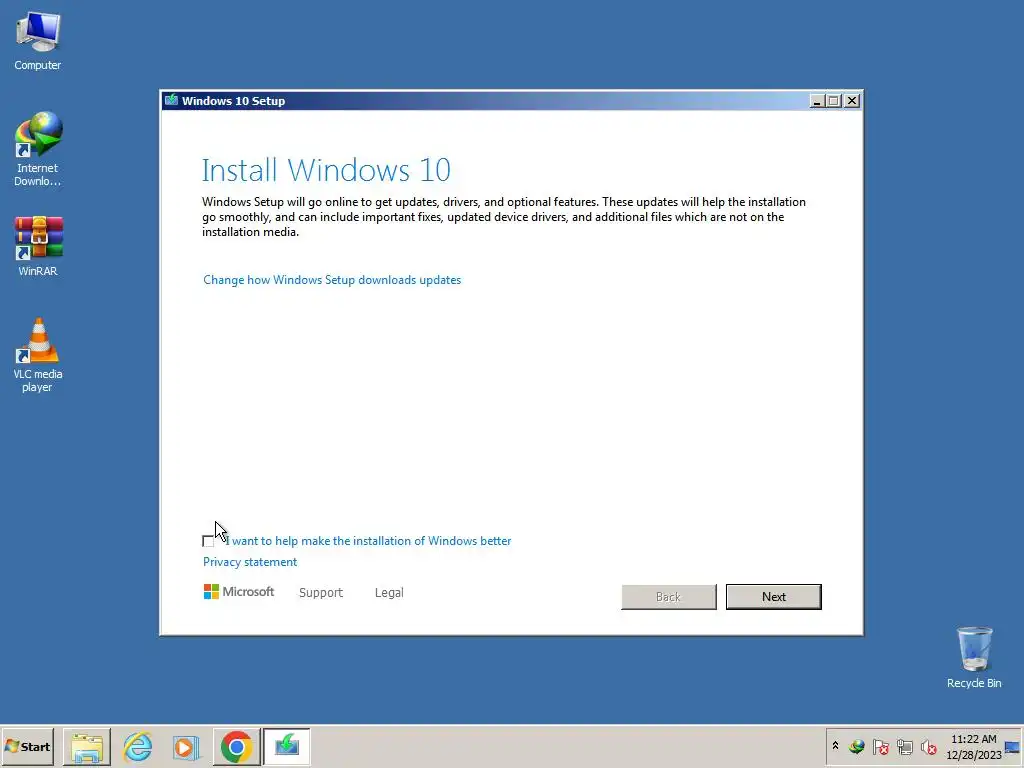Open the Computer desktop icon
The height and width of the screenshot is (768, 1024).
coord(37,41)
